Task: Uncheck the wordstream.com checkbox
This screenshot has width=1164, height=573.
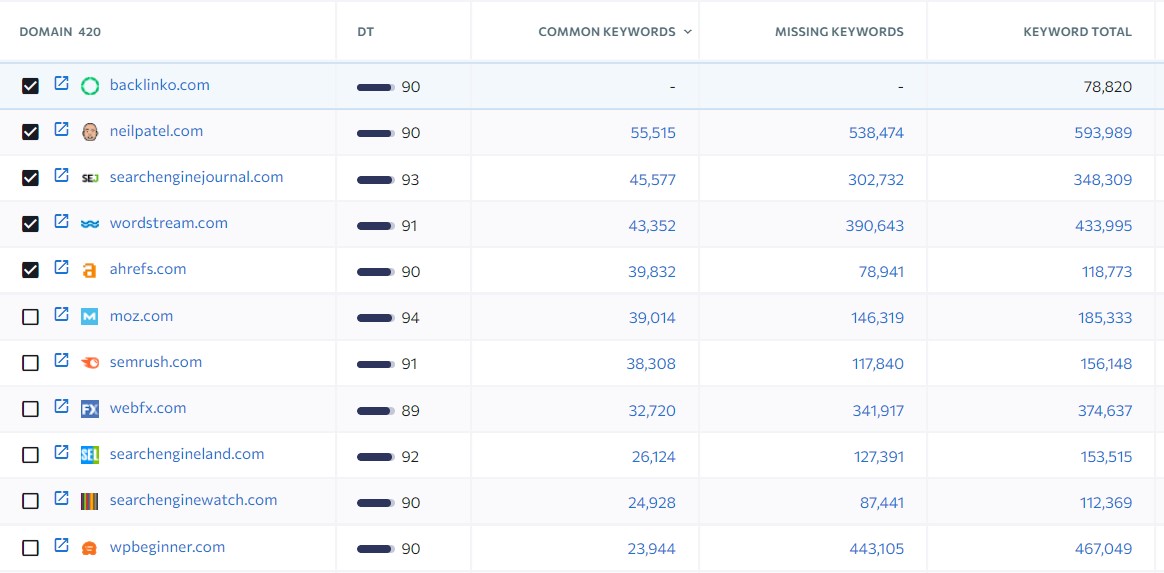Action: pos(30,224)
